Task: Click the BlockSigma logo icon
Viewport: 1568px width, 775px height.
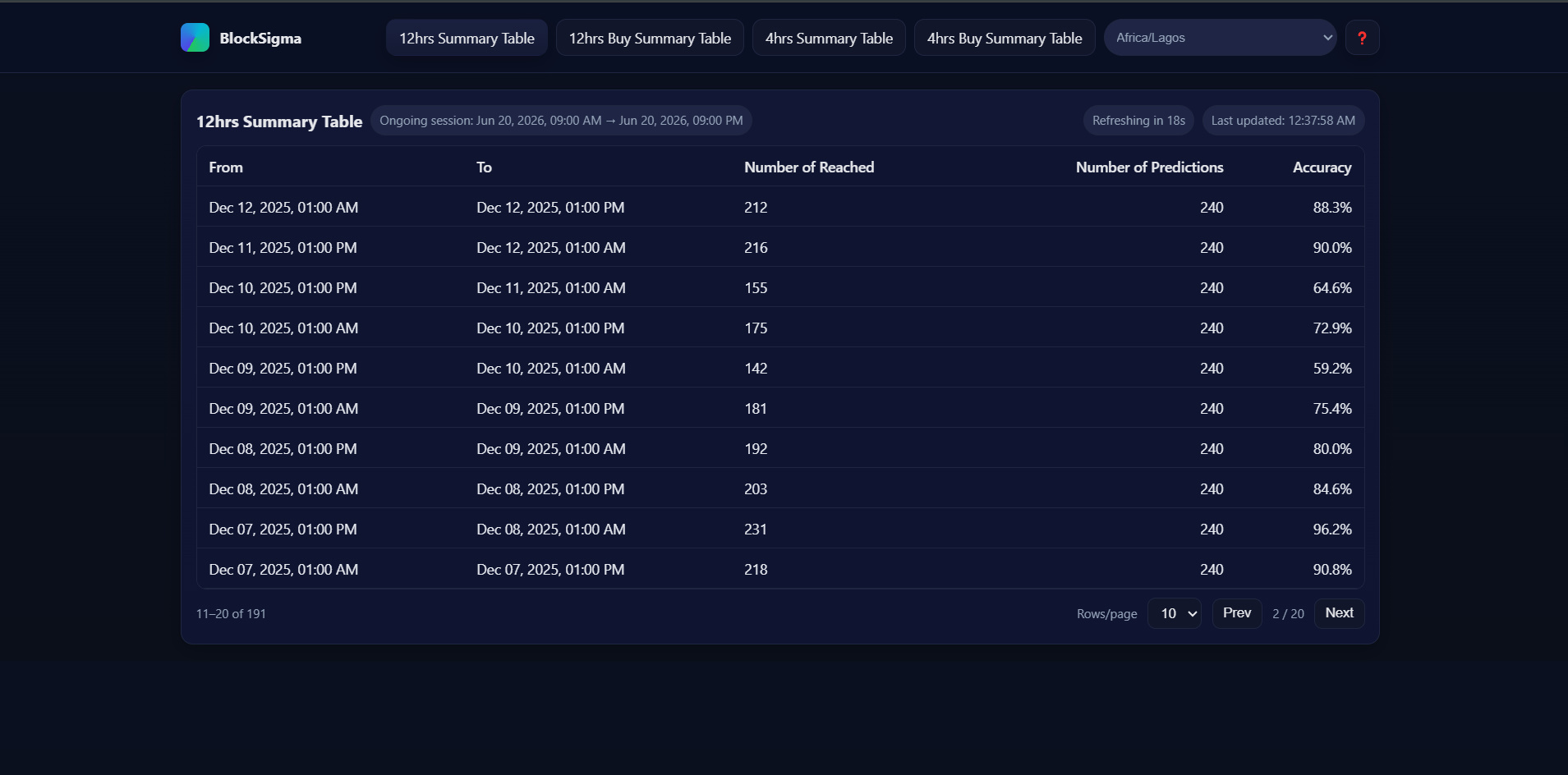Action: tap(195, 38)
